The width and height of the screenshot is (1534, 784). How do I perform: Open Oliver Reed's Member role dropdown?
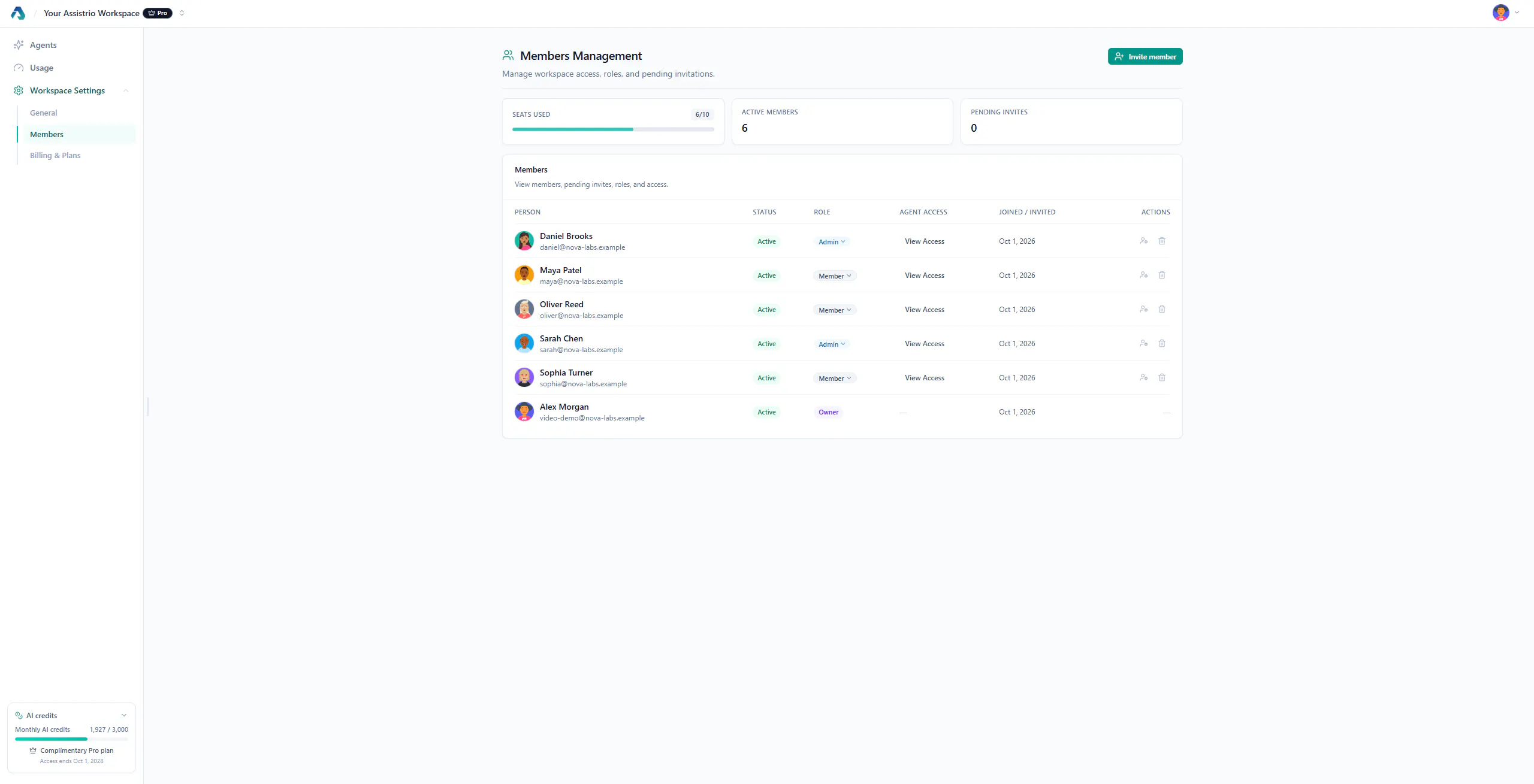(835, 310)
